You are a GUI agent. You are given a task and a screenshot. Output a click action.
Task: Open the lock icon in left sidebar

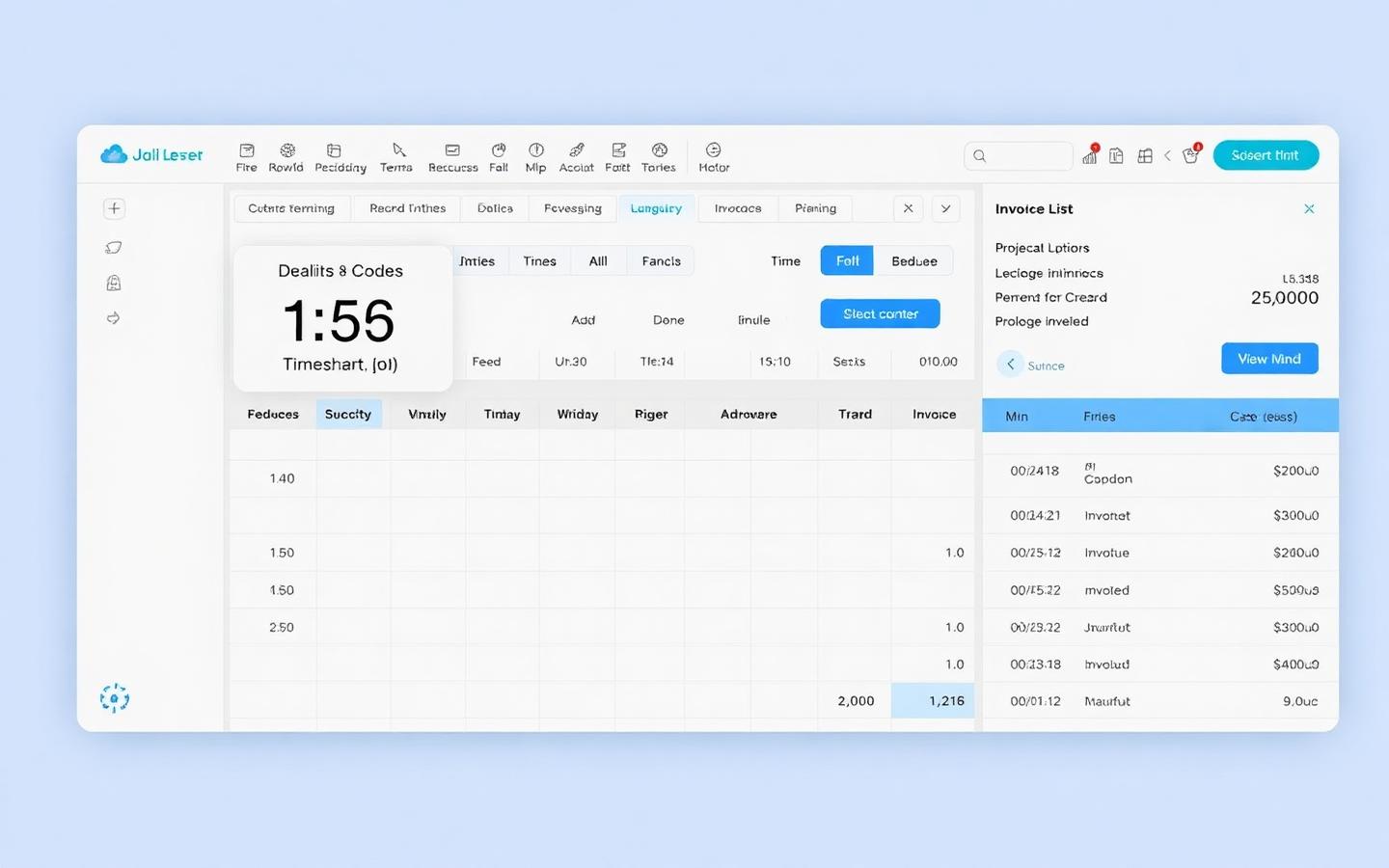(x=114, y=283)
